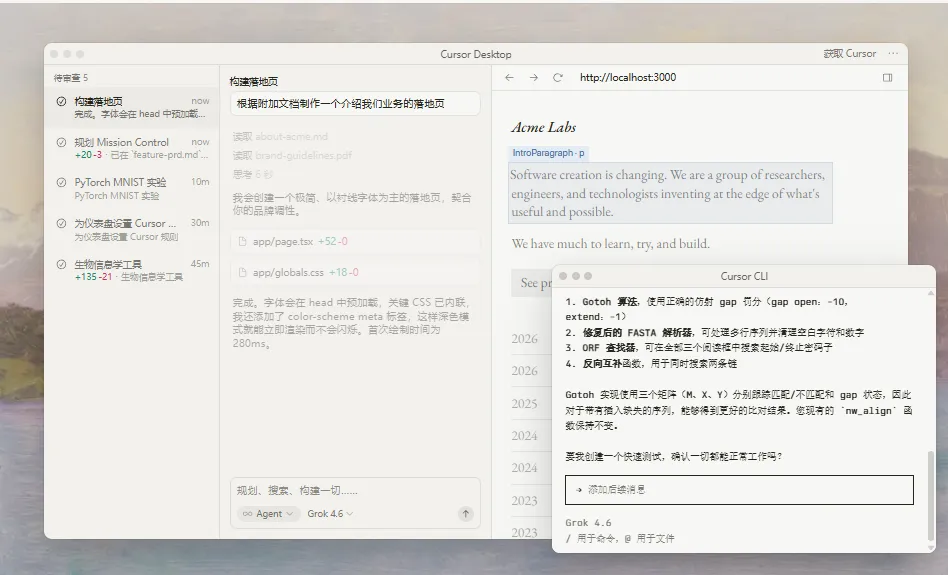This screenshot has width=948, height=575.
Task: Open app/globals.css changed file
Action: tap(356, 273)
